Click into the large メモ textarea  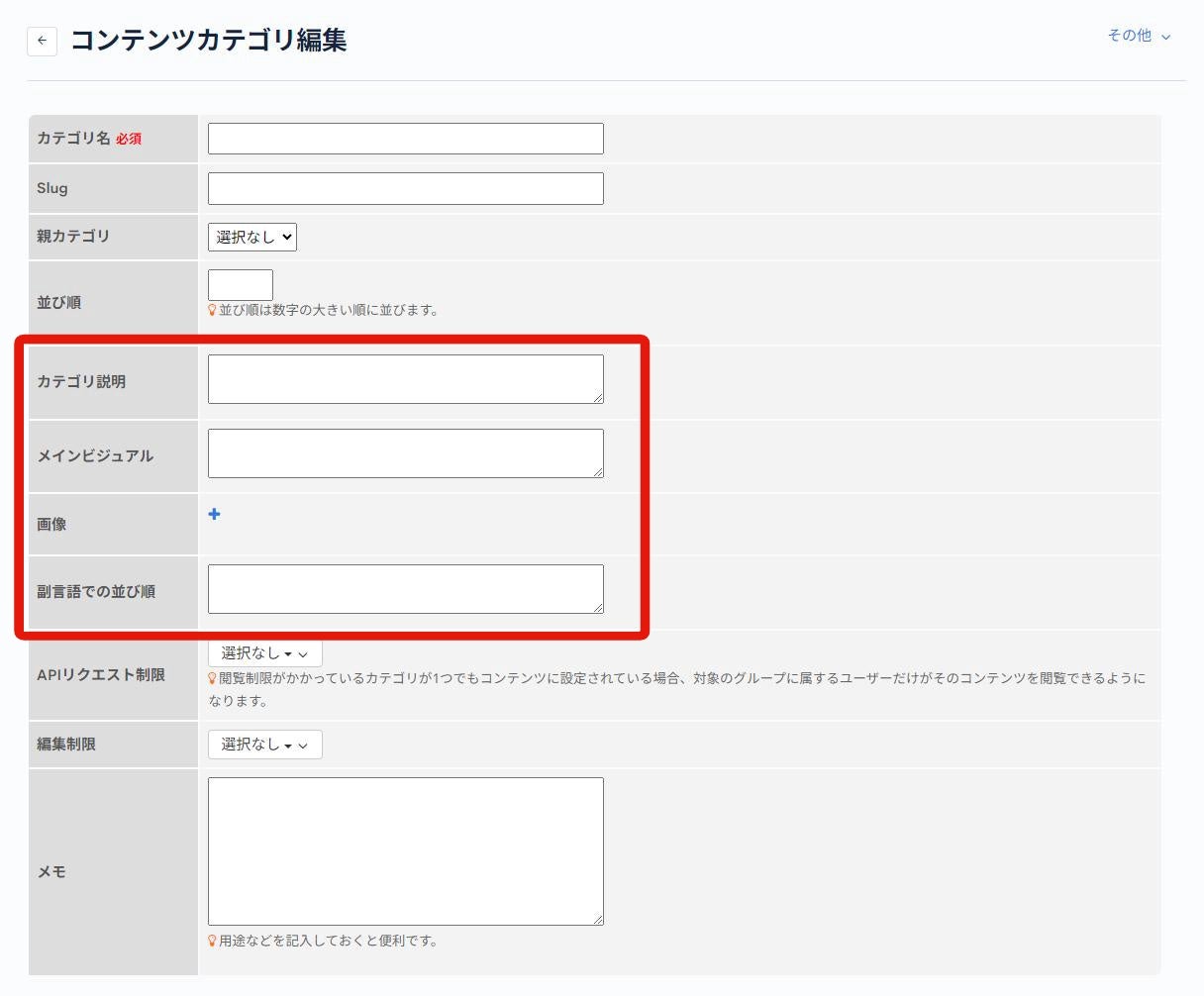(405, 849)
